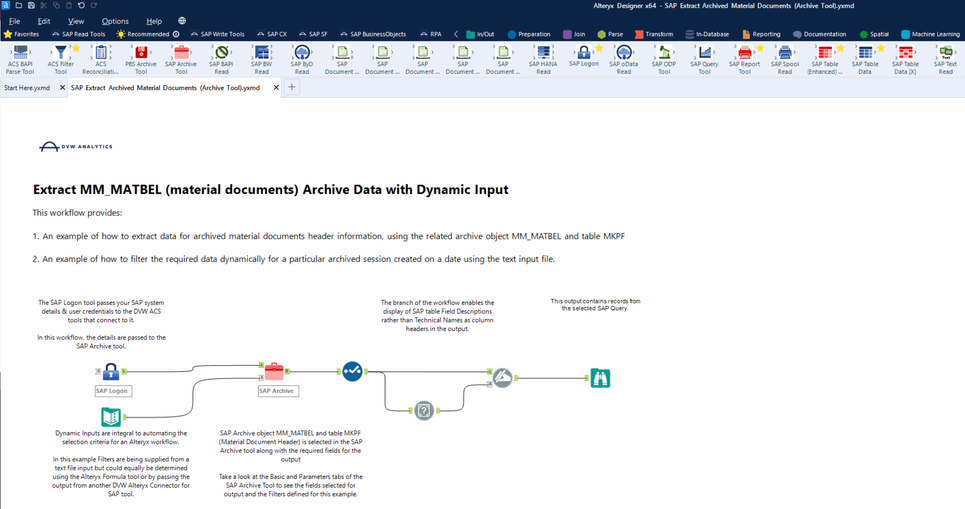
Task: Toggle favorite star on ACS Filter Tool
Action: 76,48
